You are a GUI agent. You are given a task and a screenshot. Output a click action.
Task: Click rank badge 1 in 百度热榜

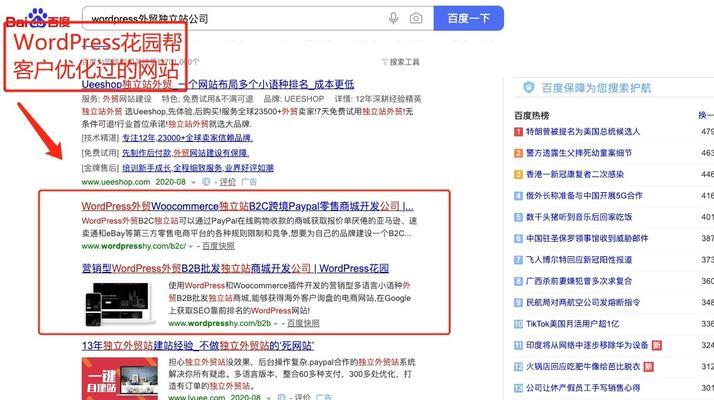coord(518,132)
